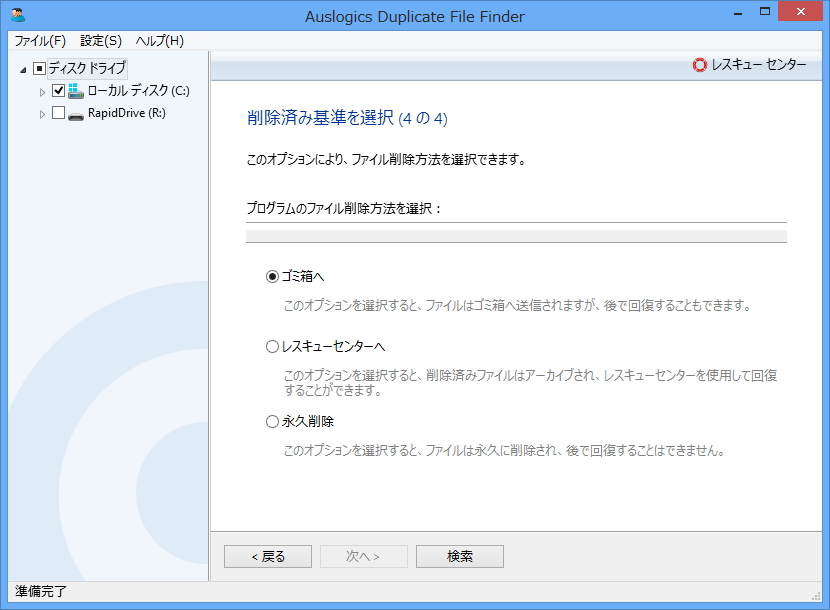Select the レスキューセンターへ radio option
Screen dimensions: 830x610
click(x=272, y=347)
